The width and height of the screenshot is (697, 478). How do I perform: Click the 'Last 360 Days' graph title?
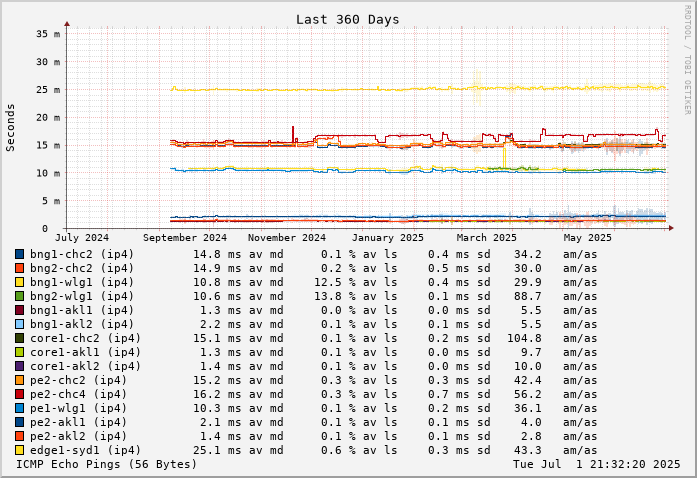click(348, 20)
